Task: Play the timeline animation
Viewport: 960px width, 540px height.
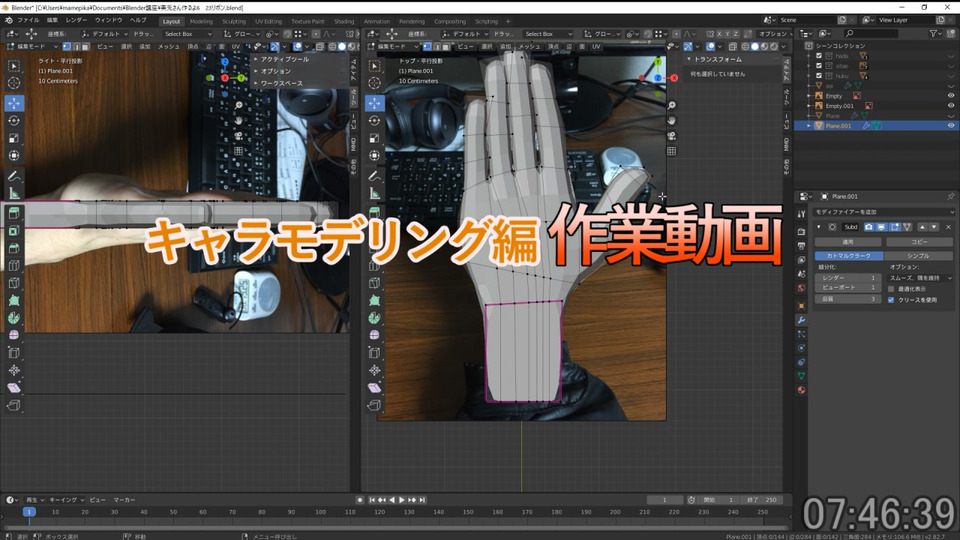Action: pyautogui.click(x=402, y=500)
